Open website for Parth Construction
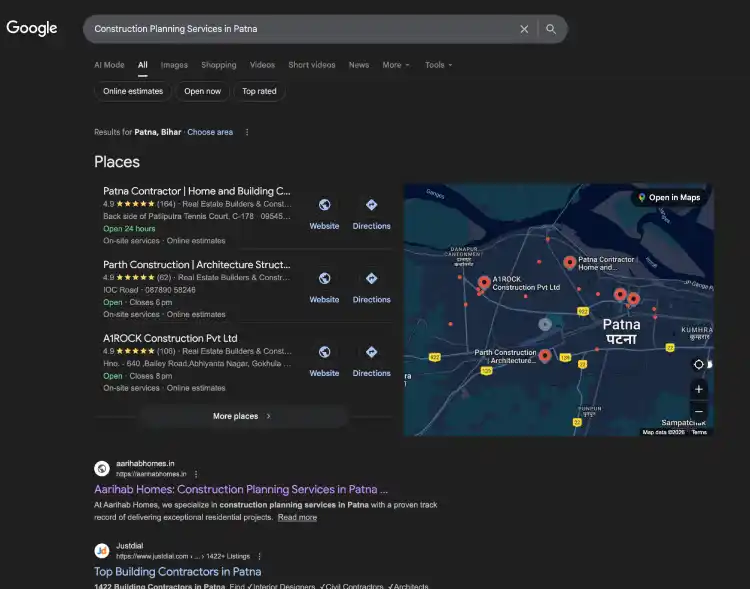Image resolution: width=750 pixels, height=589 pixels. coord(324,286)
